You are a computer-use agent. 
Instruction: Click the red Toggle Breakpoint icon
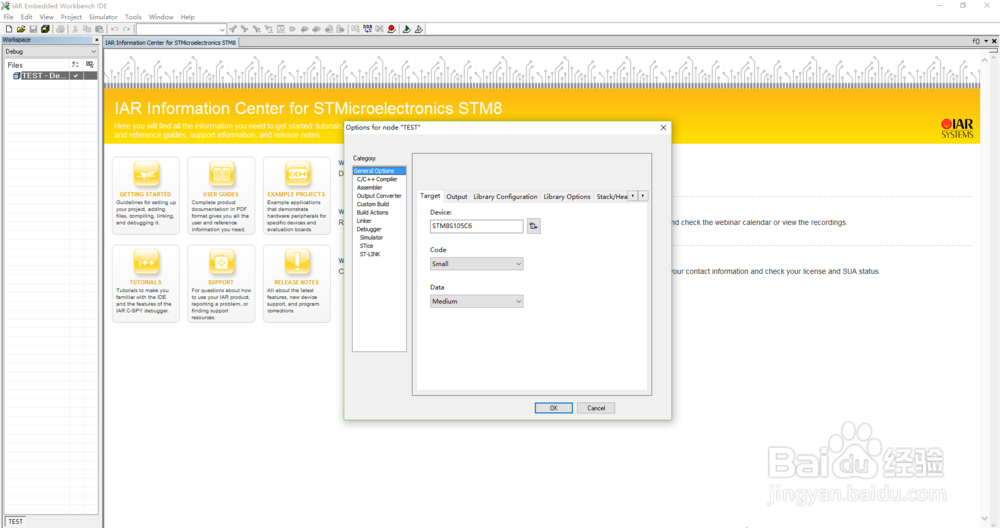(392, 29)
